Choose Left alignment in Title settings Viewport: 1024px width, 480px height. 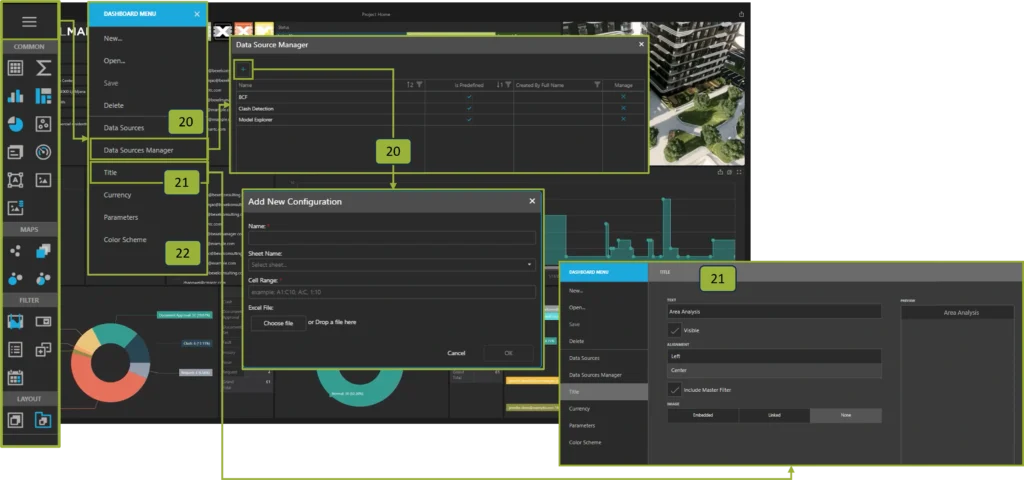775,357
